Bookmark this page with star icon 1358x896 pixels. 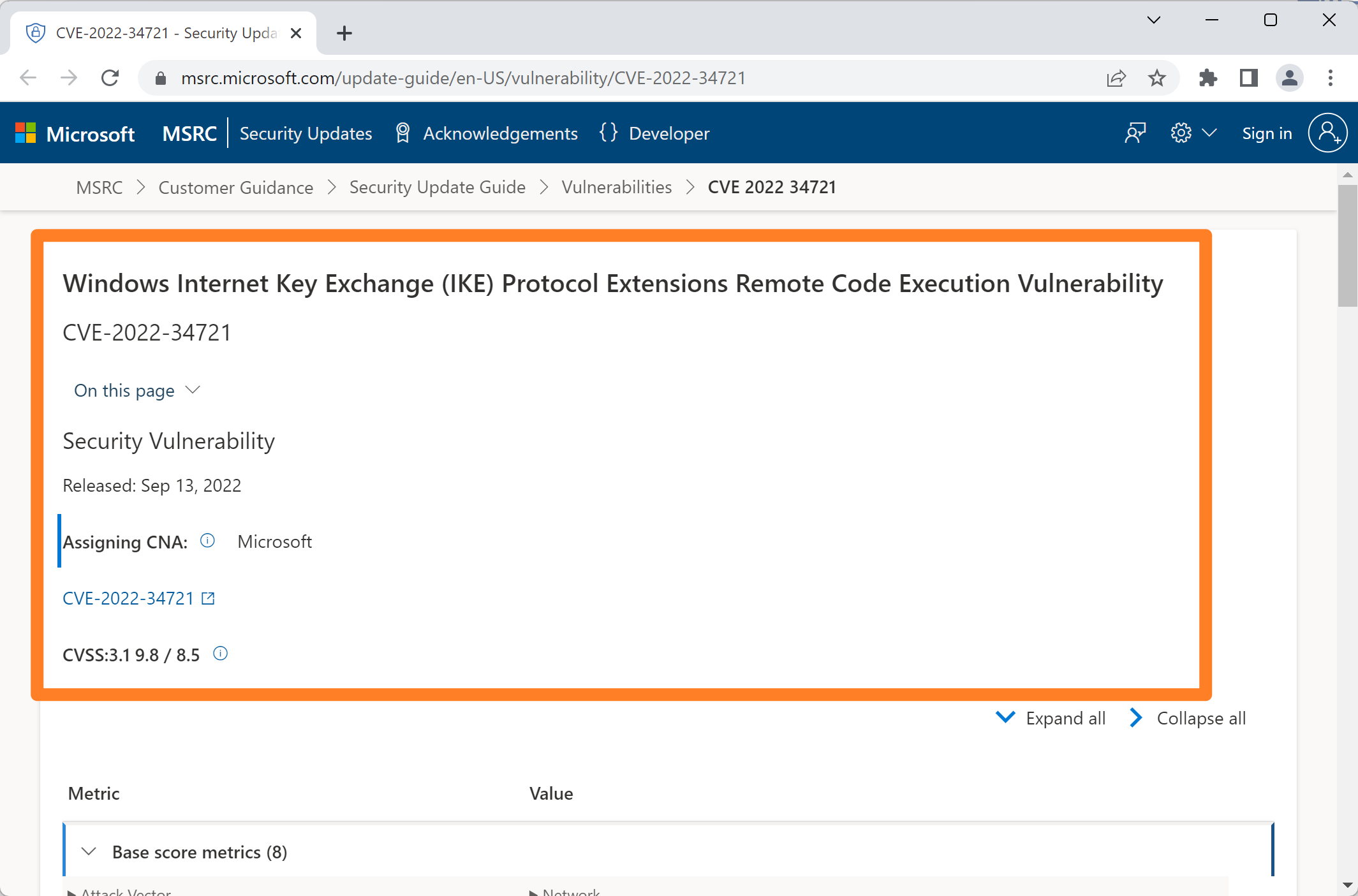coord(1157,78)
